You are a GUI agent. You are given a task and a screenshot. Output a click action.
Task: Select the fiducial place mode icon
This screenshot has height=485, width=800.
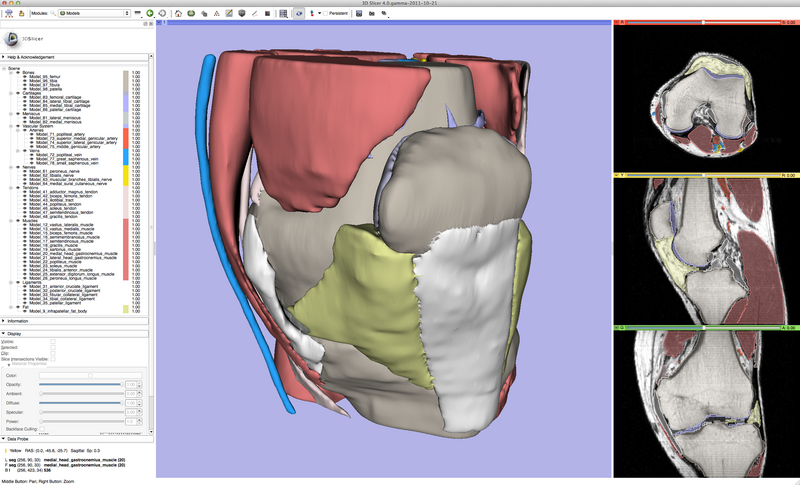[x=312, y=13]
